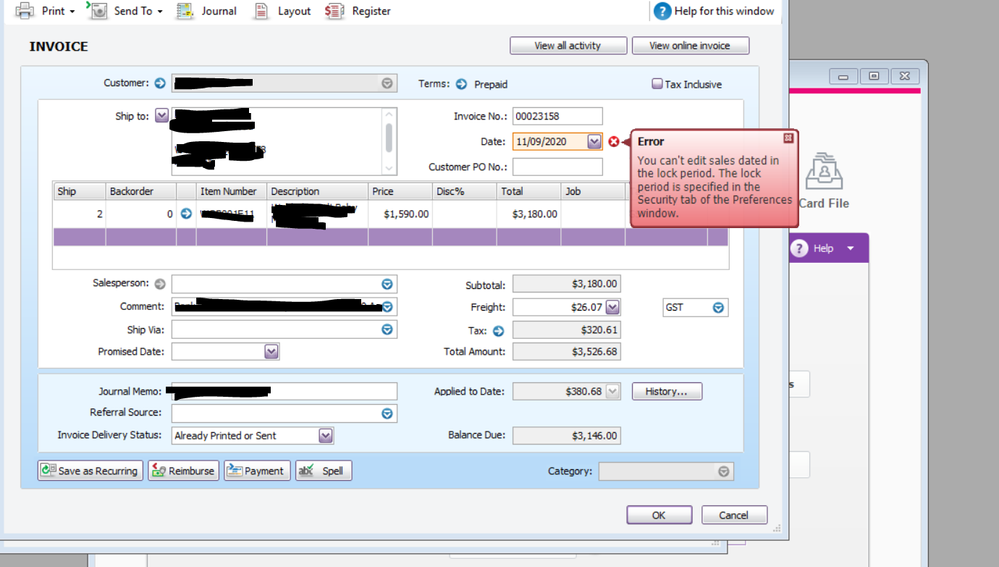Open the Register toolbar icon
This screenshot has height=567, width=999.
coord(335,11)
